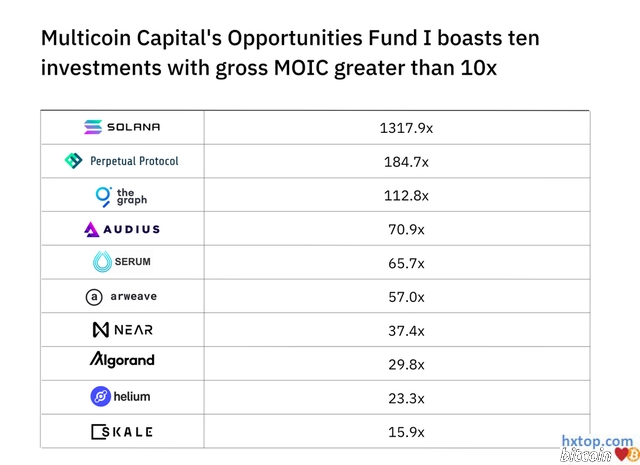Click the 112.8x value

(x=404, y=195)
